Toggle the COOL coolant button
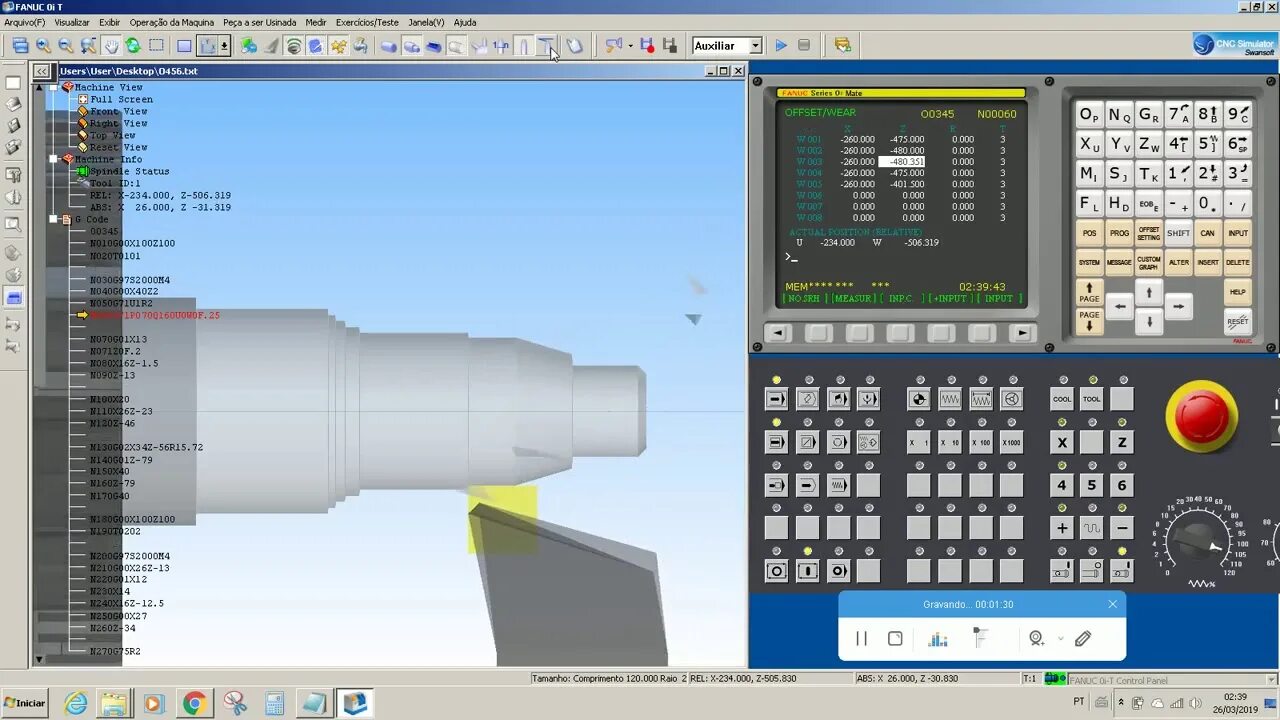 [x=1062, y=399]
